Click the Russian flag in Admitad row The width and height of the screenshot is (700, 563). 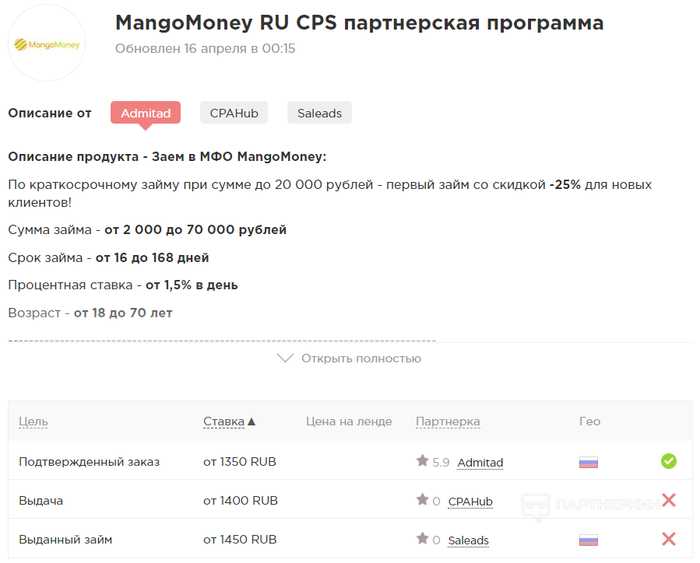(x=588, y=462)
